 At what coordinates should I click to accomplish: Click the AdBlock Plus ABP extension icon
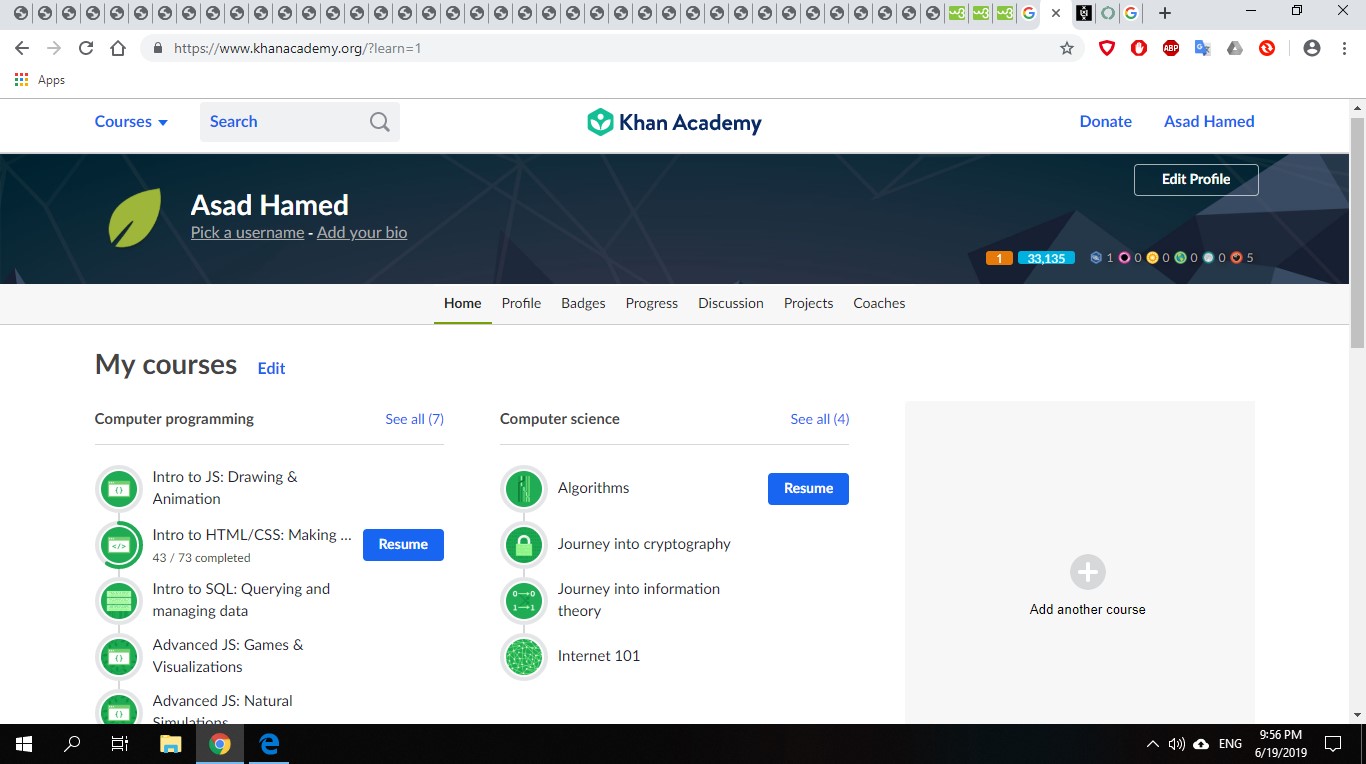coord(1171,48)
